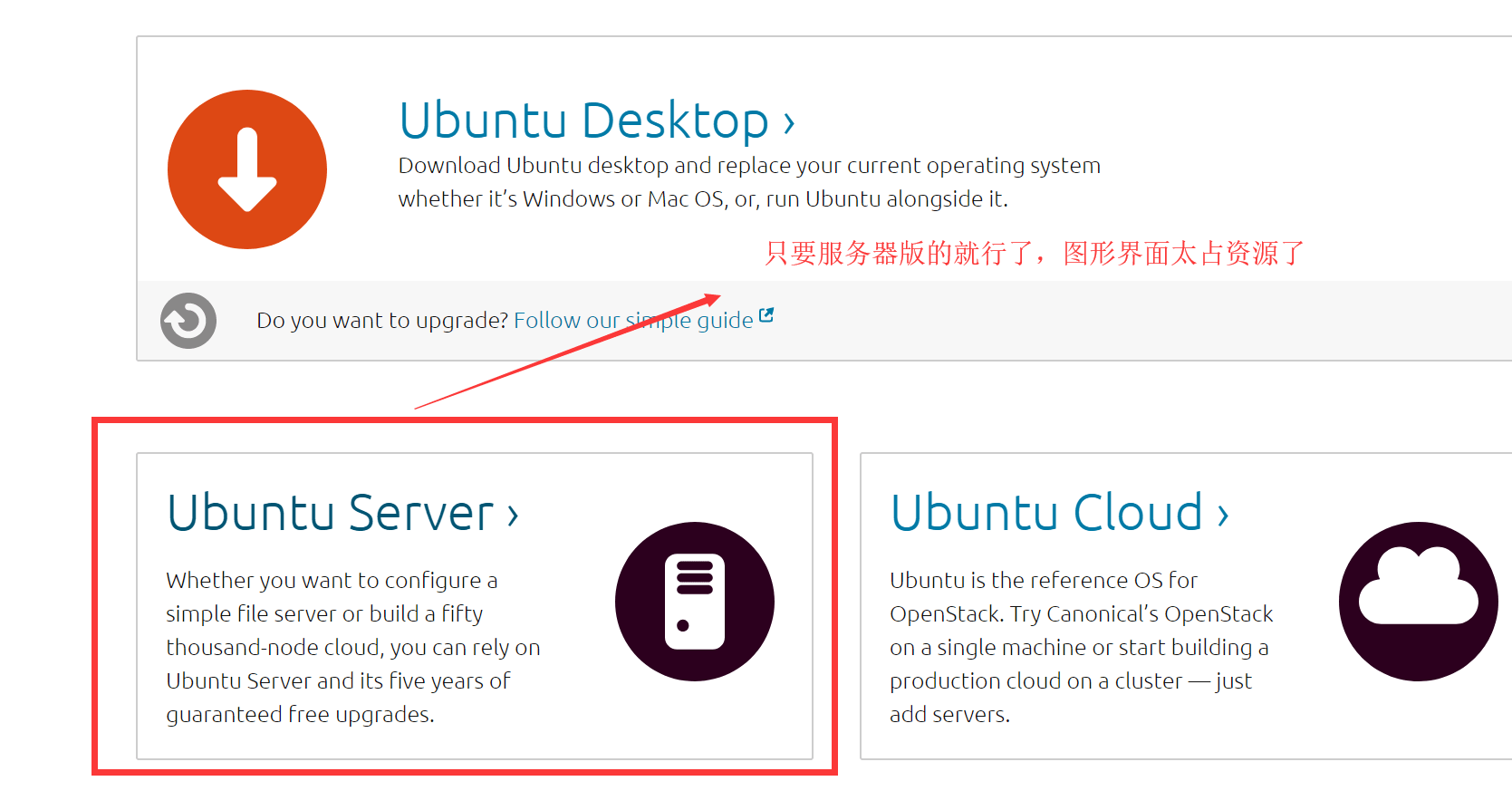Click the chevron next to Ubuntu Cloud

tap(1223, 516)
